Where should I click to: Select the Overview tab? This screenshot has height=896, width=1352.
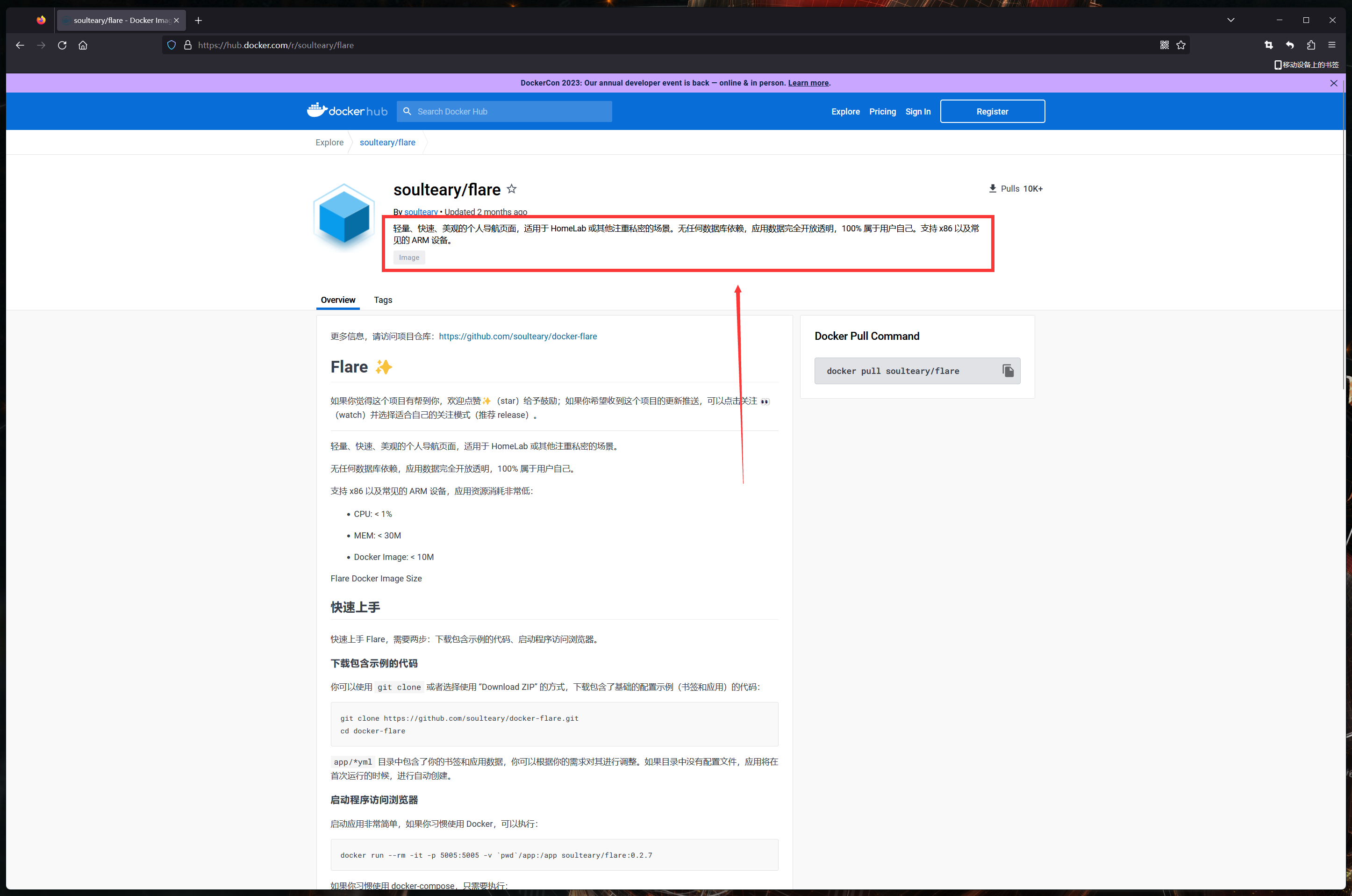(x=337, y=300)
